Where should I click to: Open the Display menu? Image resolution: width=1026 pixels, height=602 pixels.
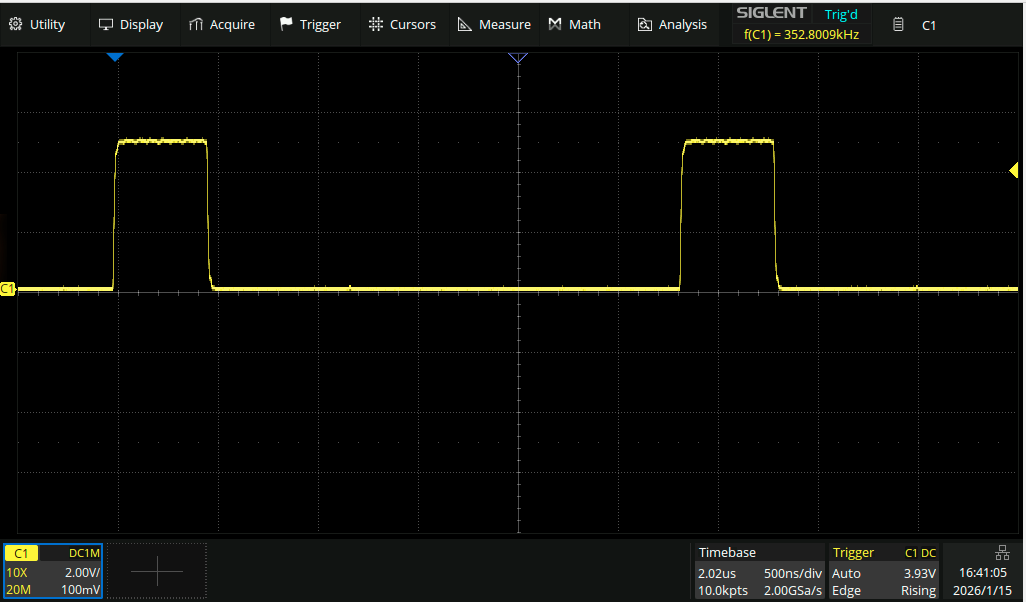131,24
